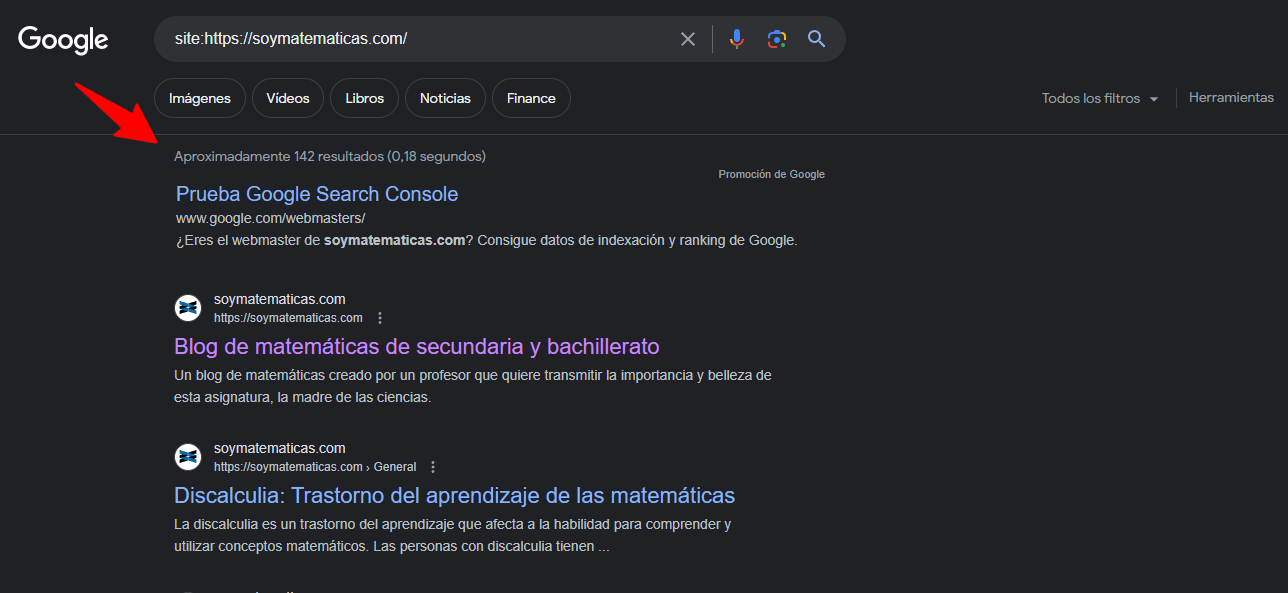Select the soymatematicas.com site name above Blog result
The image size is (1288, 593).
tap(280, 299)
